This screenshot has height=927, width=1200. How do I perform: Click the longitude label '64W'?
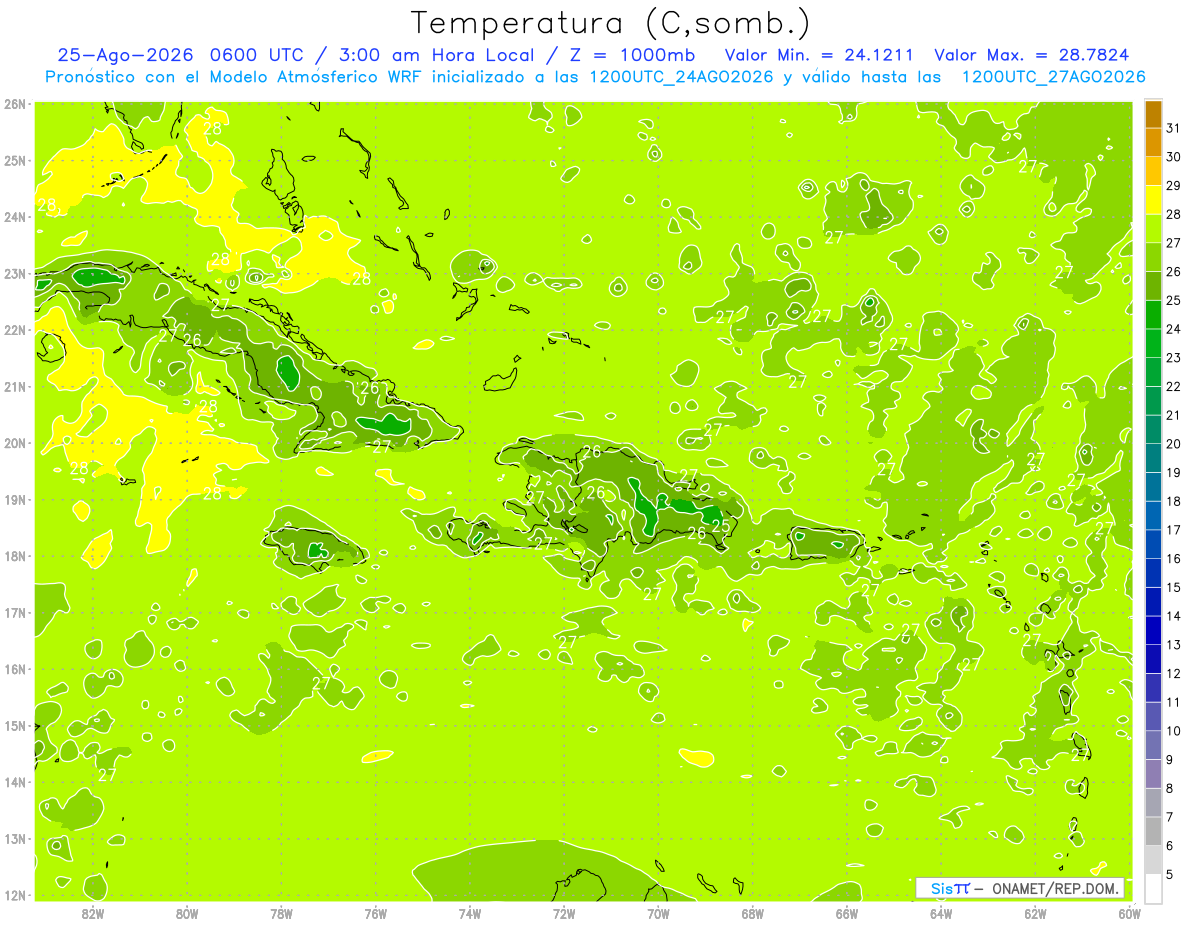pos(940,914)
